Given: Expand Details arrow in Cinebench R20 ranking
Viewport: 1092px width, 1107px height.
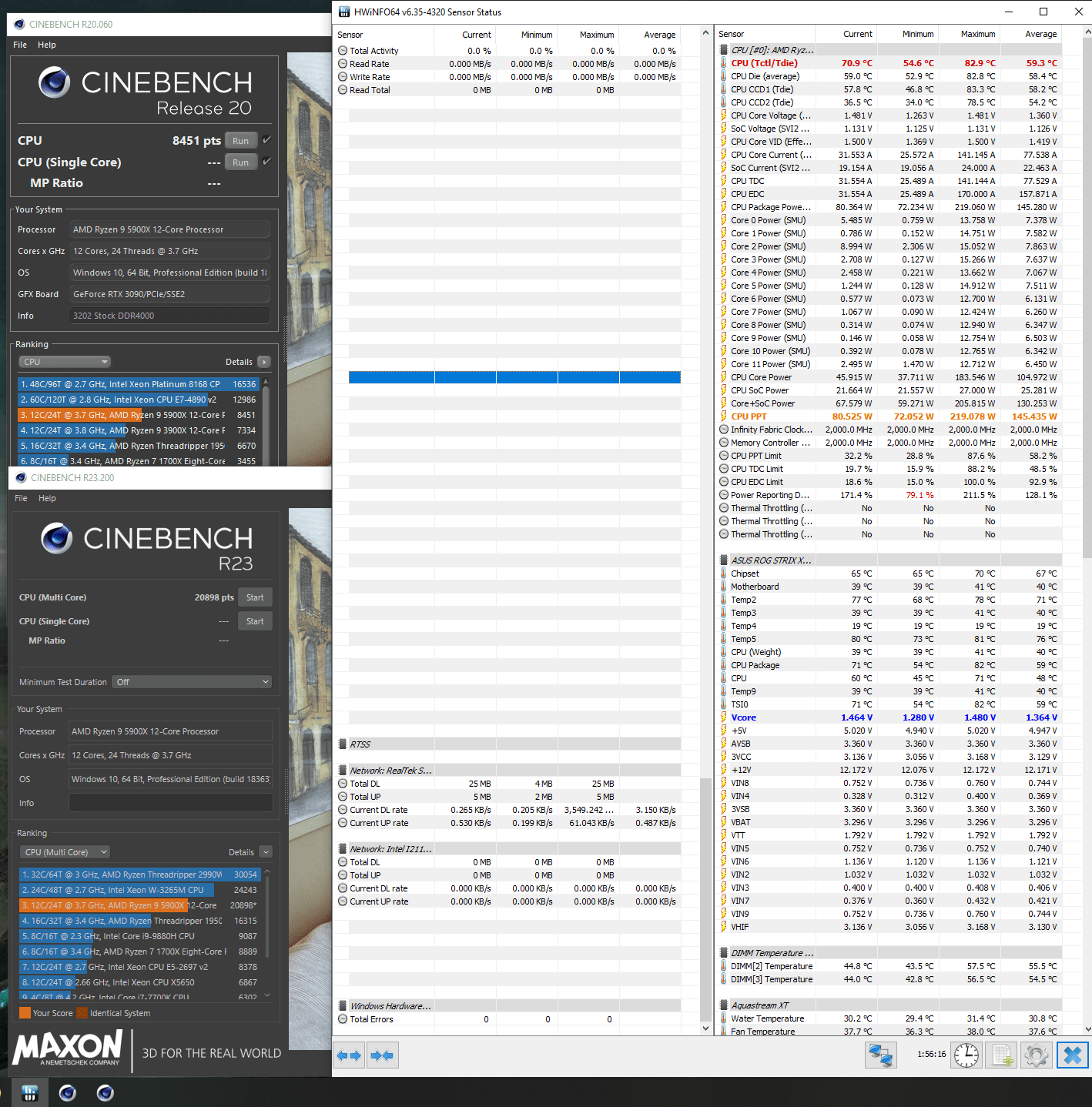Looking at the screenshot, I should (264, 362).
